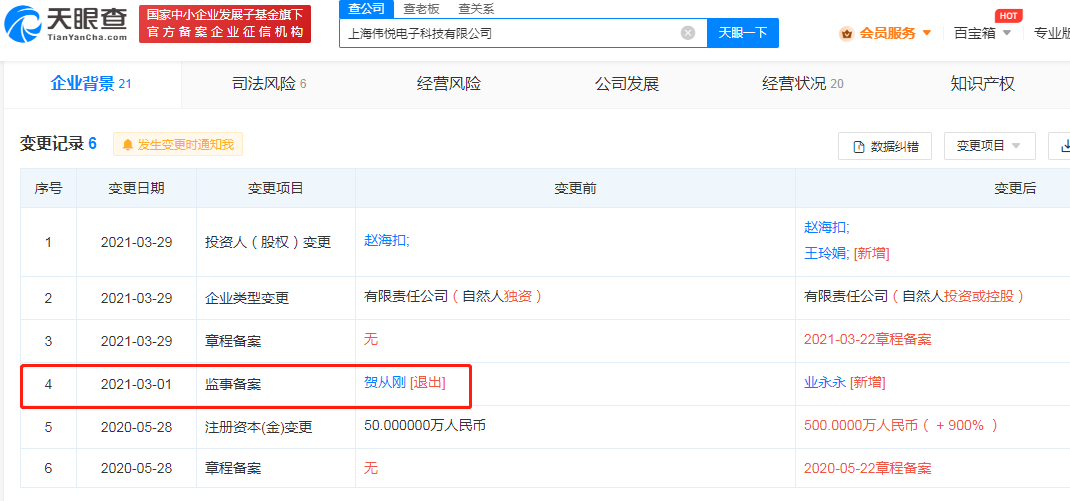Click the 天眼一下 search button
The image size is (1070, 501).
tap(742, 33)
